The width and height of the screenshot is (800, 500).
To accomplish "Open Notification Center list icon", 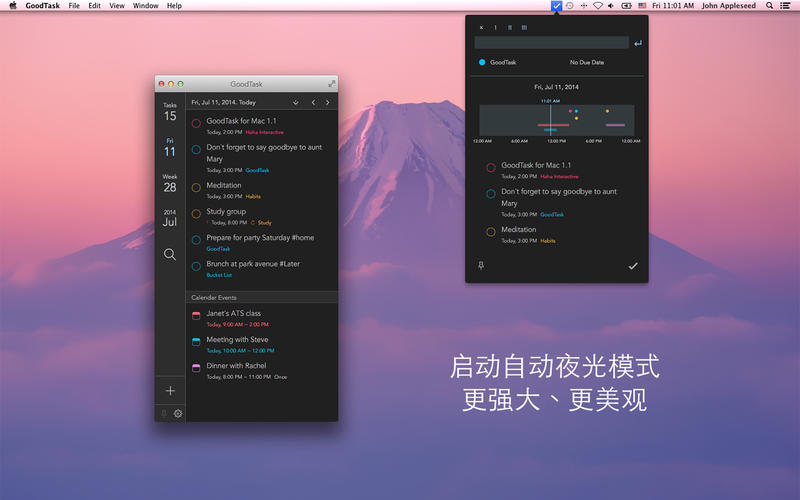I will pos(785,6).
